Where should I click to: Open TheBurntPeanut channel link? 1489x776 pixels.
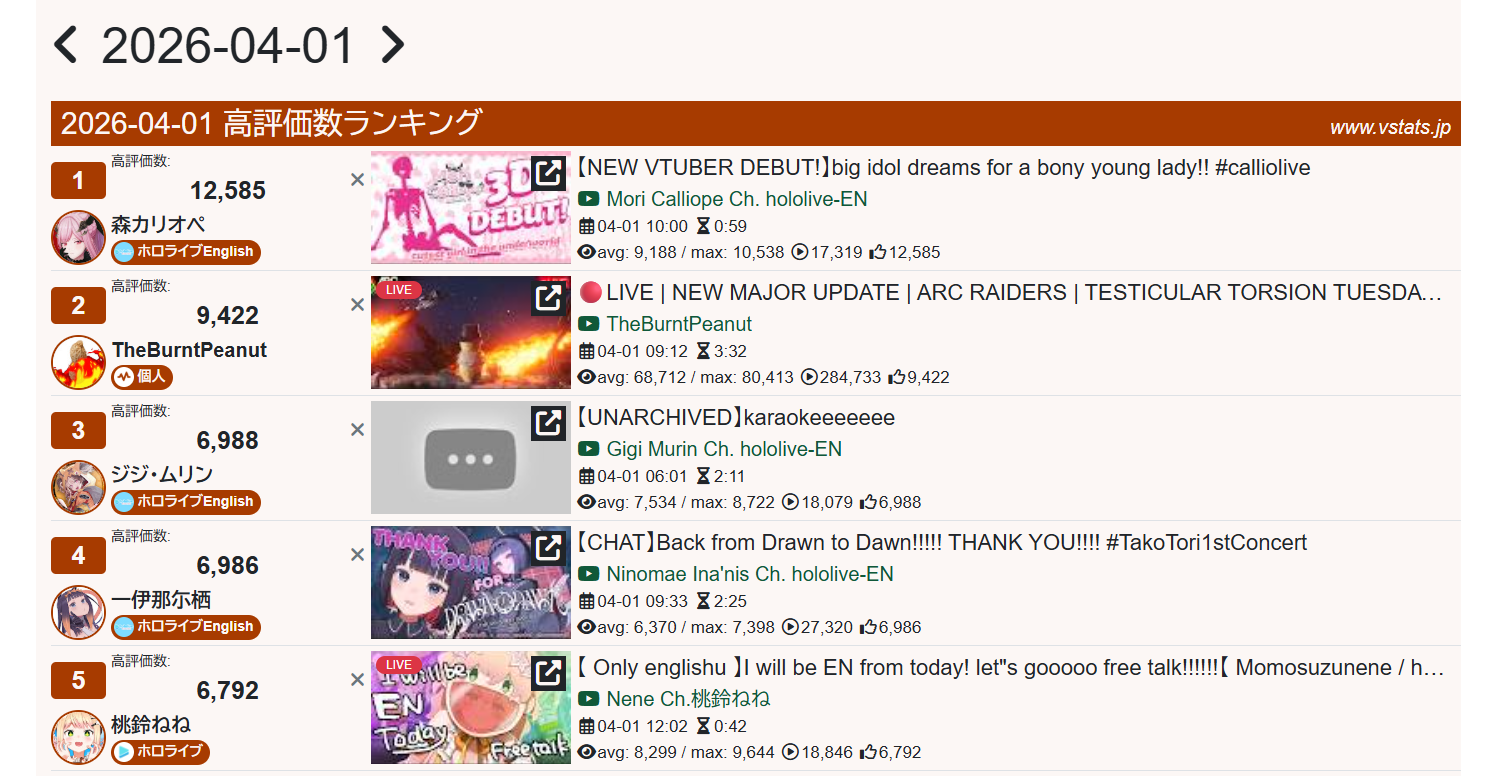coord(679,324)
